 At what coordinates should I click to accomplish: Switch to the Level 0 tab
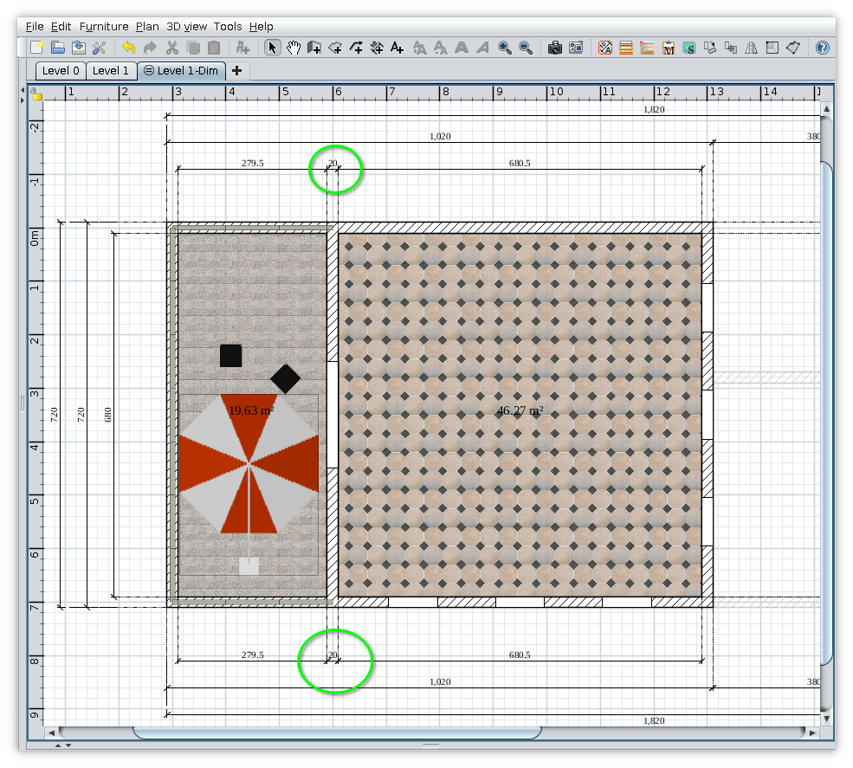click(x=60, y=71)
